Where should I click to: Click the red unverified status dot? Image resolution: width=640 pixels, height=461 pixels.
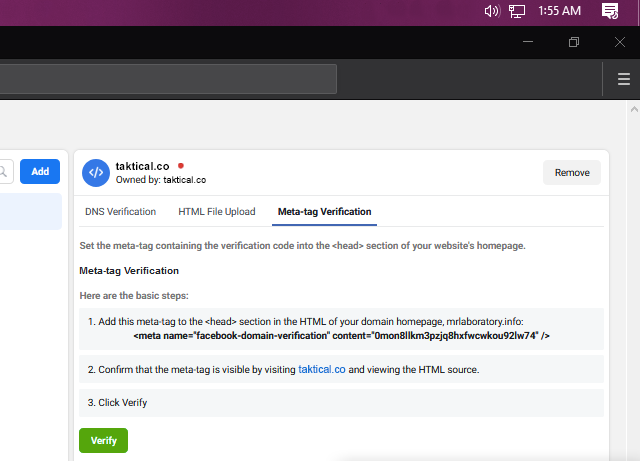pos(181,166)
